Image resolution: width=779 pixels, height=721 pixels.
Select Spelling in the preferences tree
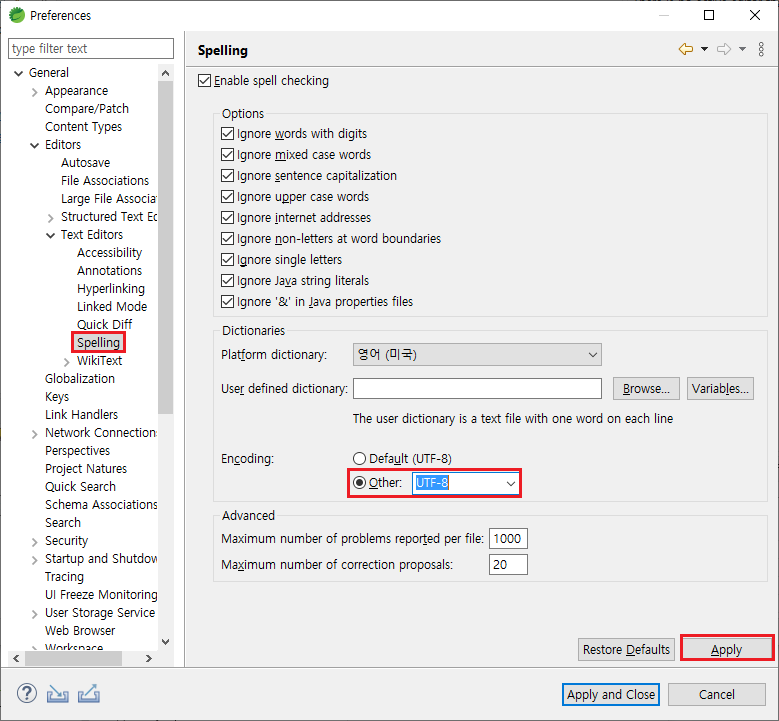(x=98, y=342)
